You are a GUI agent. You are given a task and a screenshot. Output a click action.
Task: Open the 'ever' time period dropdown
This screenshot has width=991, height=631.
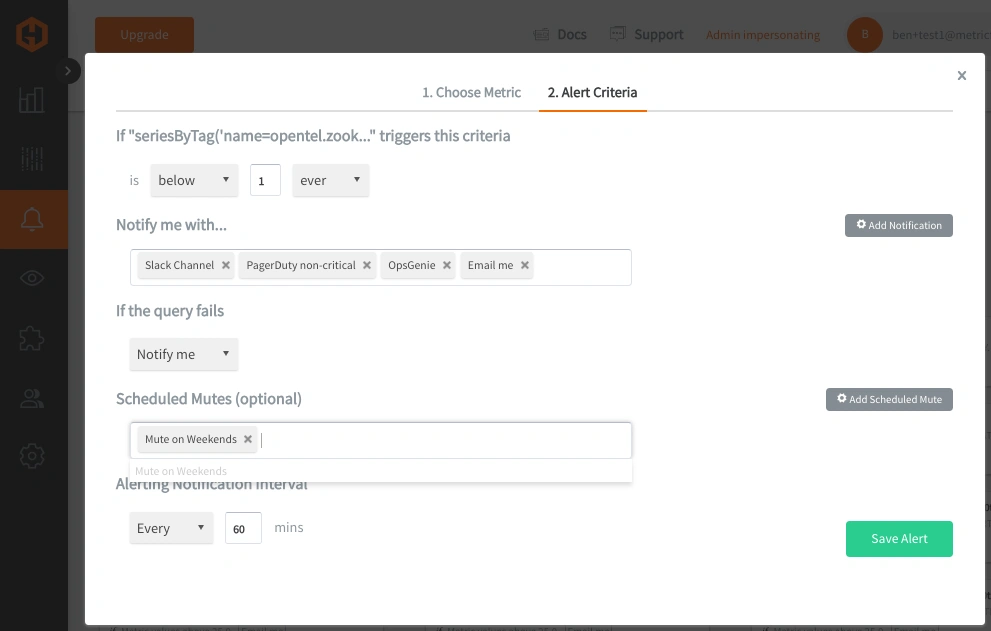tap(330, 181)
